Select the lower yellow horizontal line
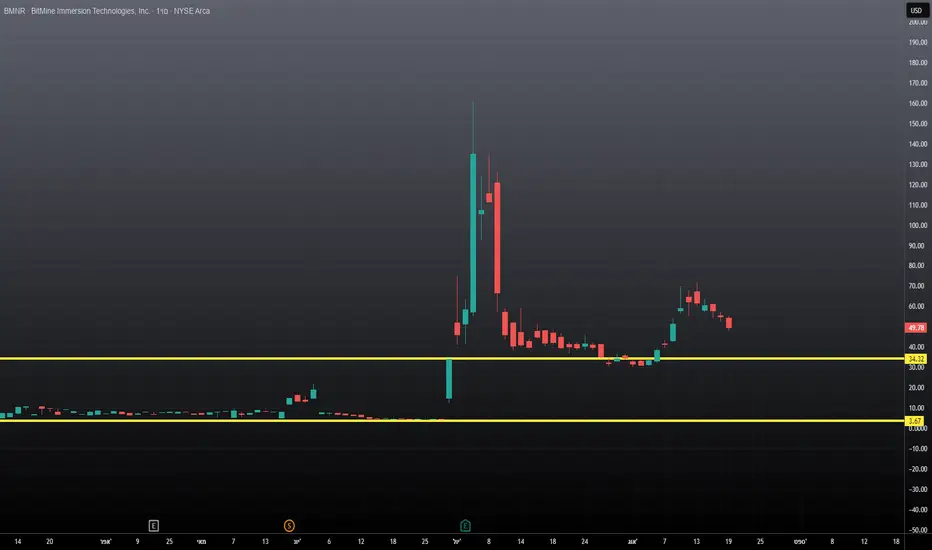The height and width of the screenshot is (550, 932). pyautogui.click(x=452, y=420)
